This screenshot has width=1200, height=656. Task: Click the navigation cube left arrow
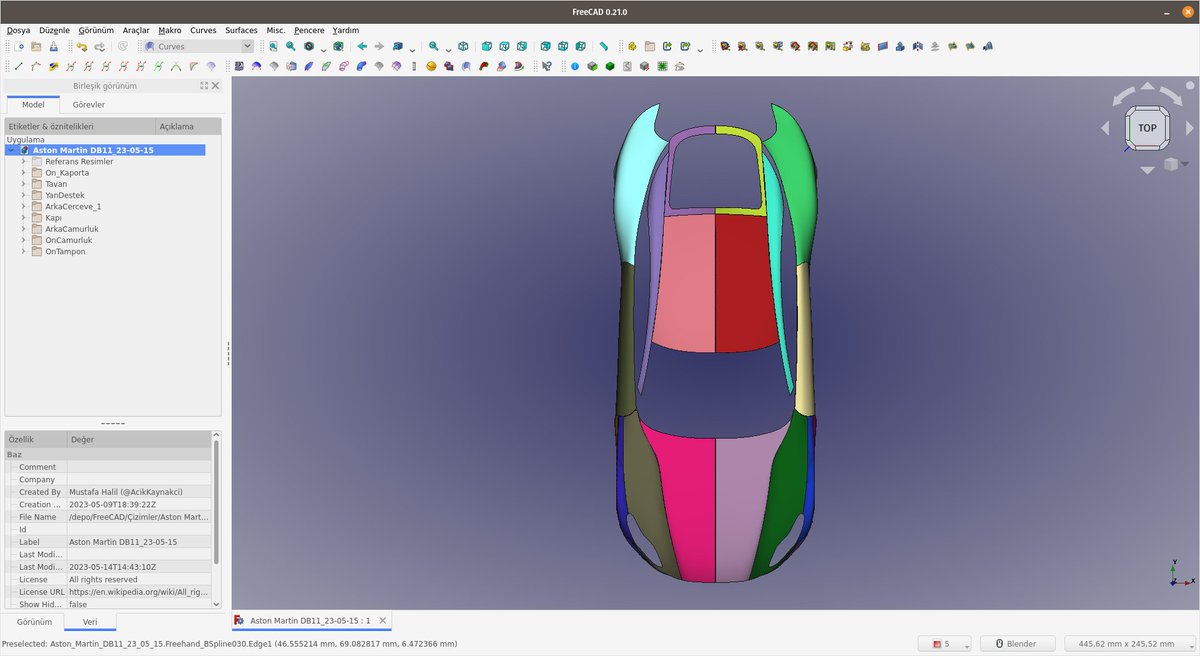(x=1105, y=128)
